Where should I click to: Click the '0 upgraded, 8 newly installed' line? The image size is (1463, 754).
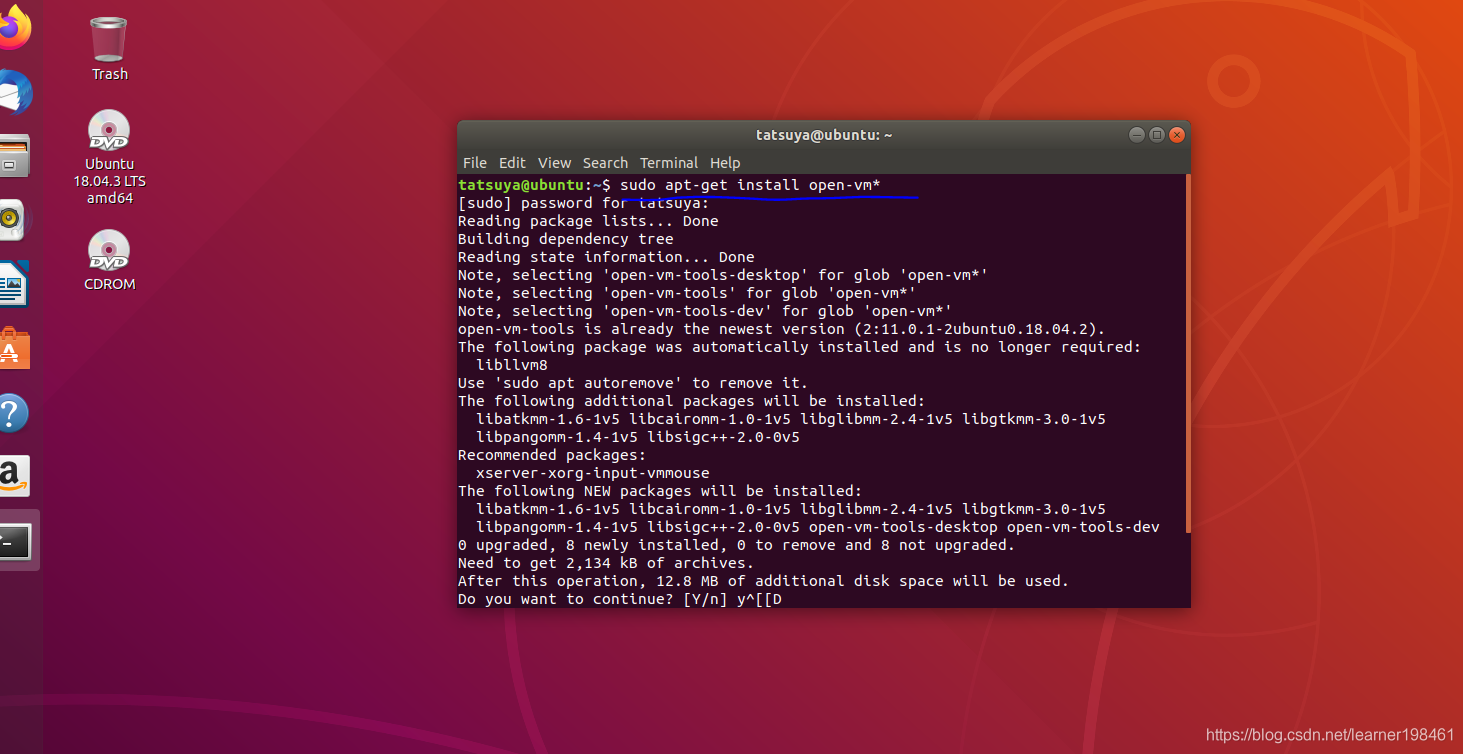pyautogui.click(x=736, y=545)
